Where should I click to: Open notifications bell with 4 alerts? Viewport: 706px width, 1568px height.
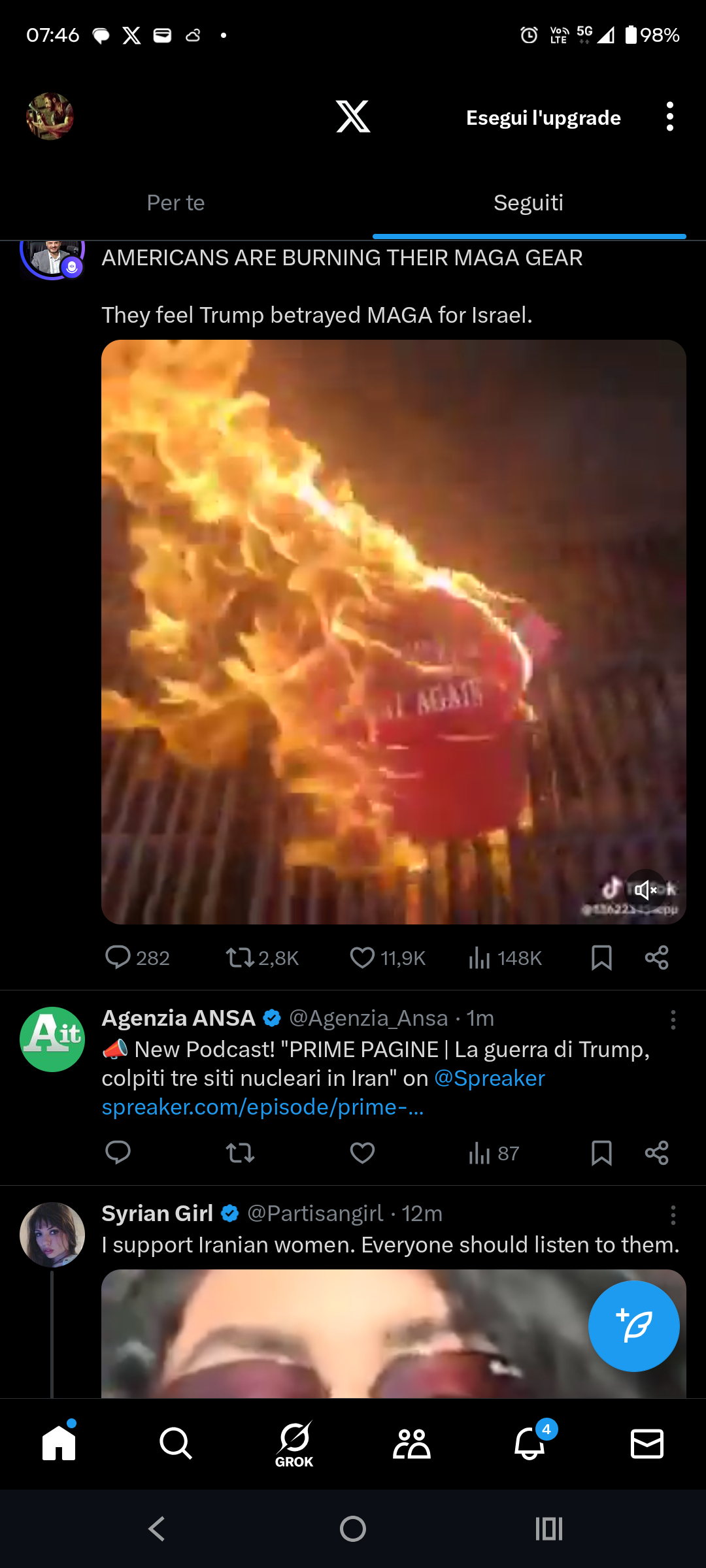tap(530, 1443)
